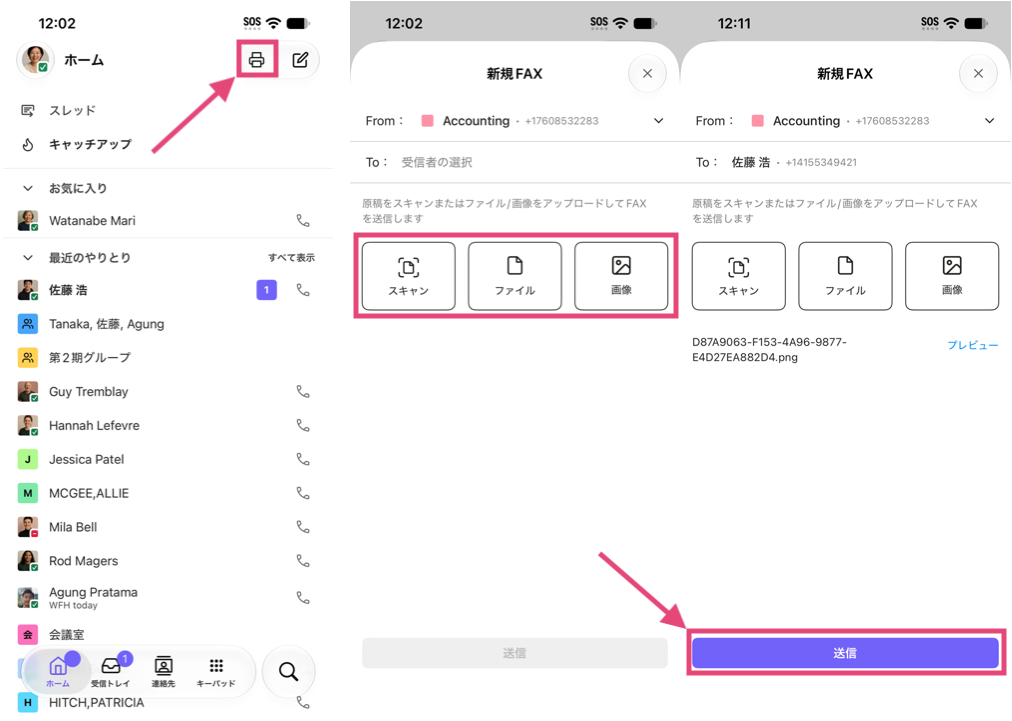Tap 画像 in middle 新規FAX screen
The image size is (1012, 721).
tap(621, 276)
